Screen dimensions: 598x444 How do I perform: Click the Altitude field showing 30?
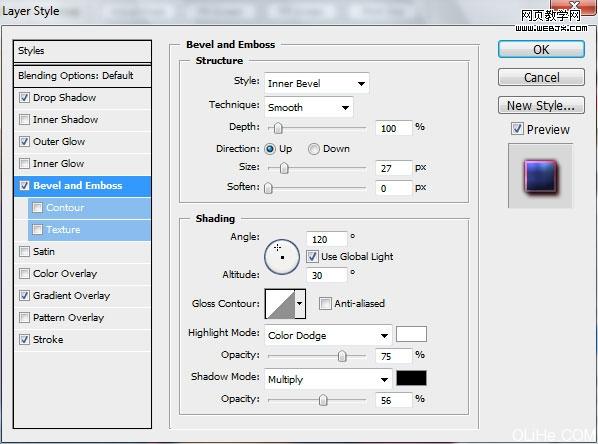(327, 275)
